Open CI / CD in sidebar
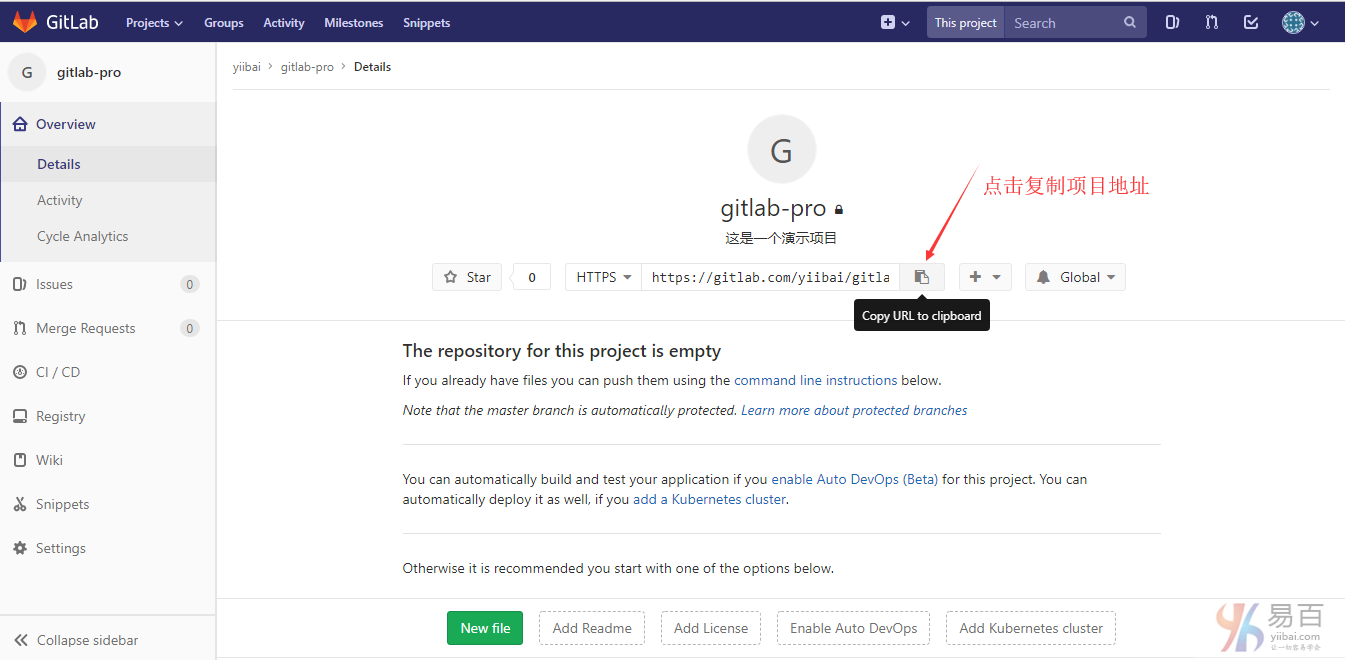 [x=58, y=372]
